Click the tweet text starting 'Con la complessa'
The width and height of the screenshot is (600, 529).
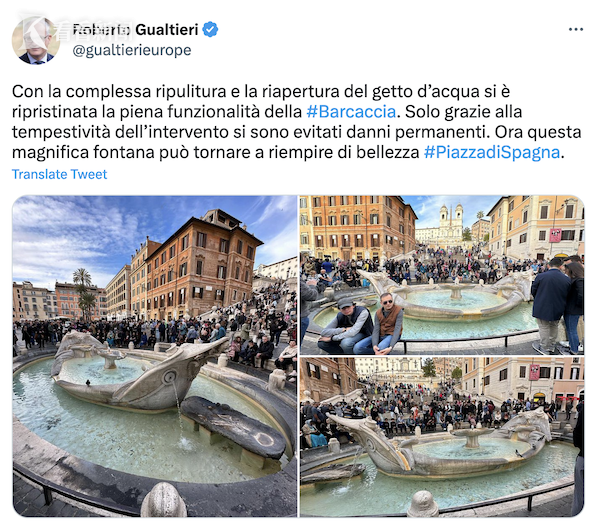tap(297, 122)
